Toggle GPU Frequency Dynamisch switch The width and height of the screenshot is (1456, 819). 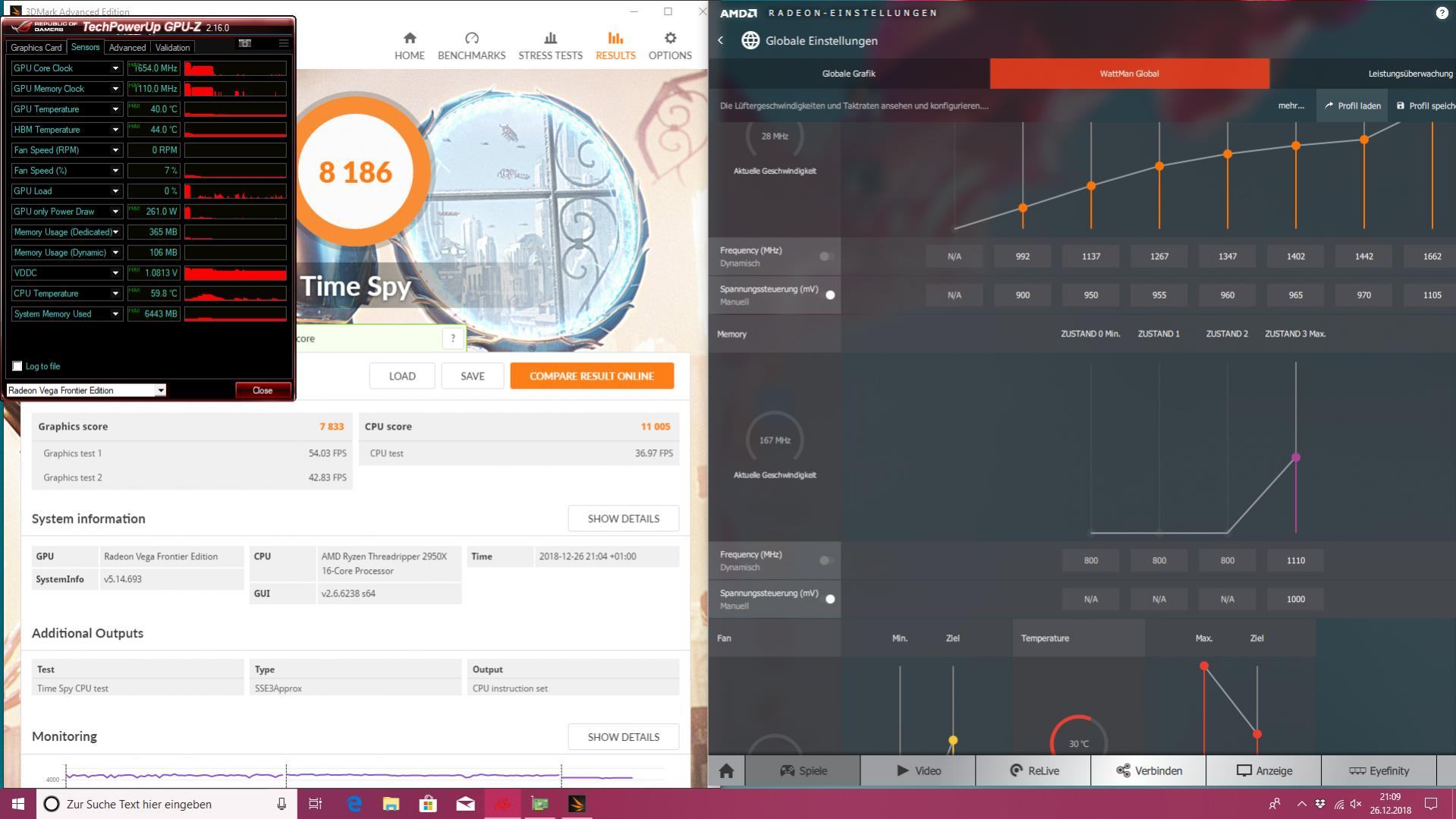click(827, 257)
